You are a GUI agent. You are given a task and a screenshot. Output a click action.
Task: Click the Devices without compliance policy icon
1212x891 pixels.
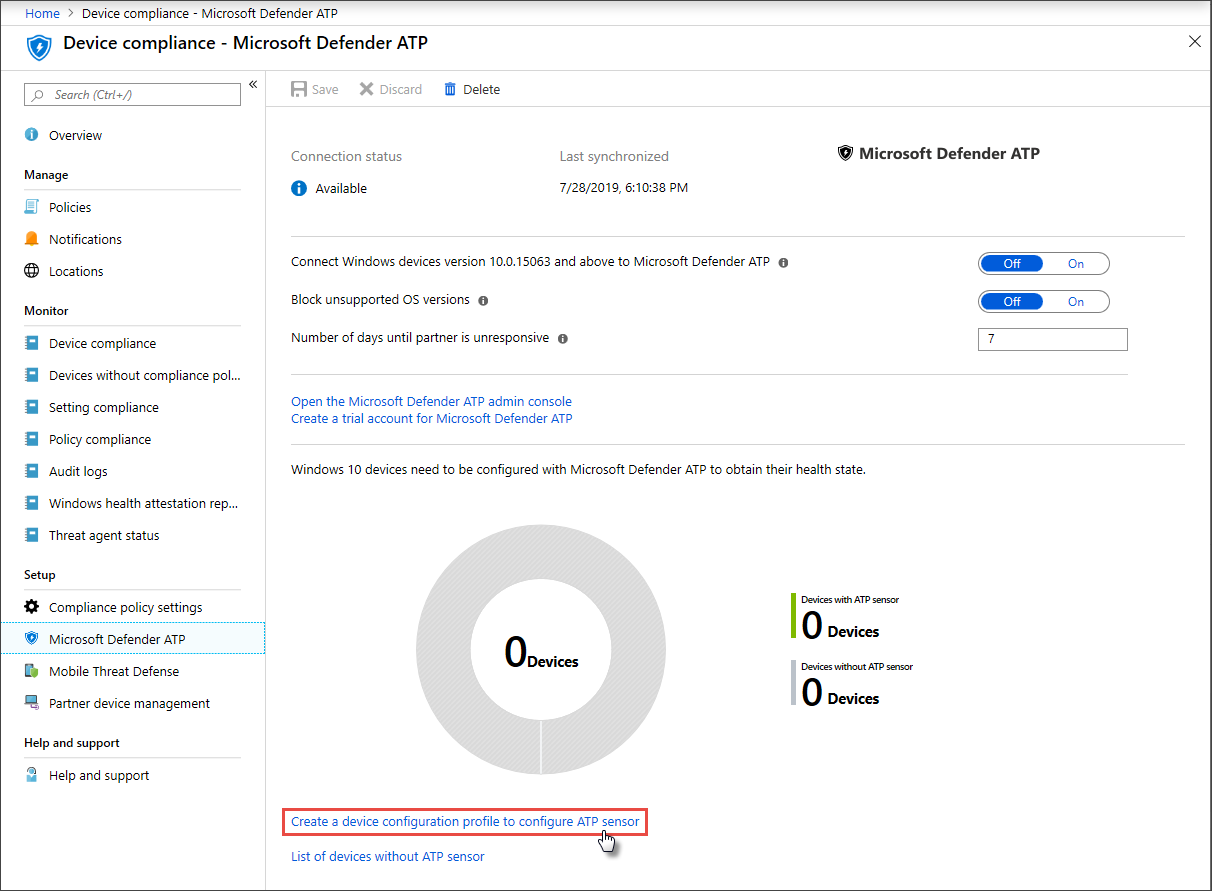coord(32,375)
